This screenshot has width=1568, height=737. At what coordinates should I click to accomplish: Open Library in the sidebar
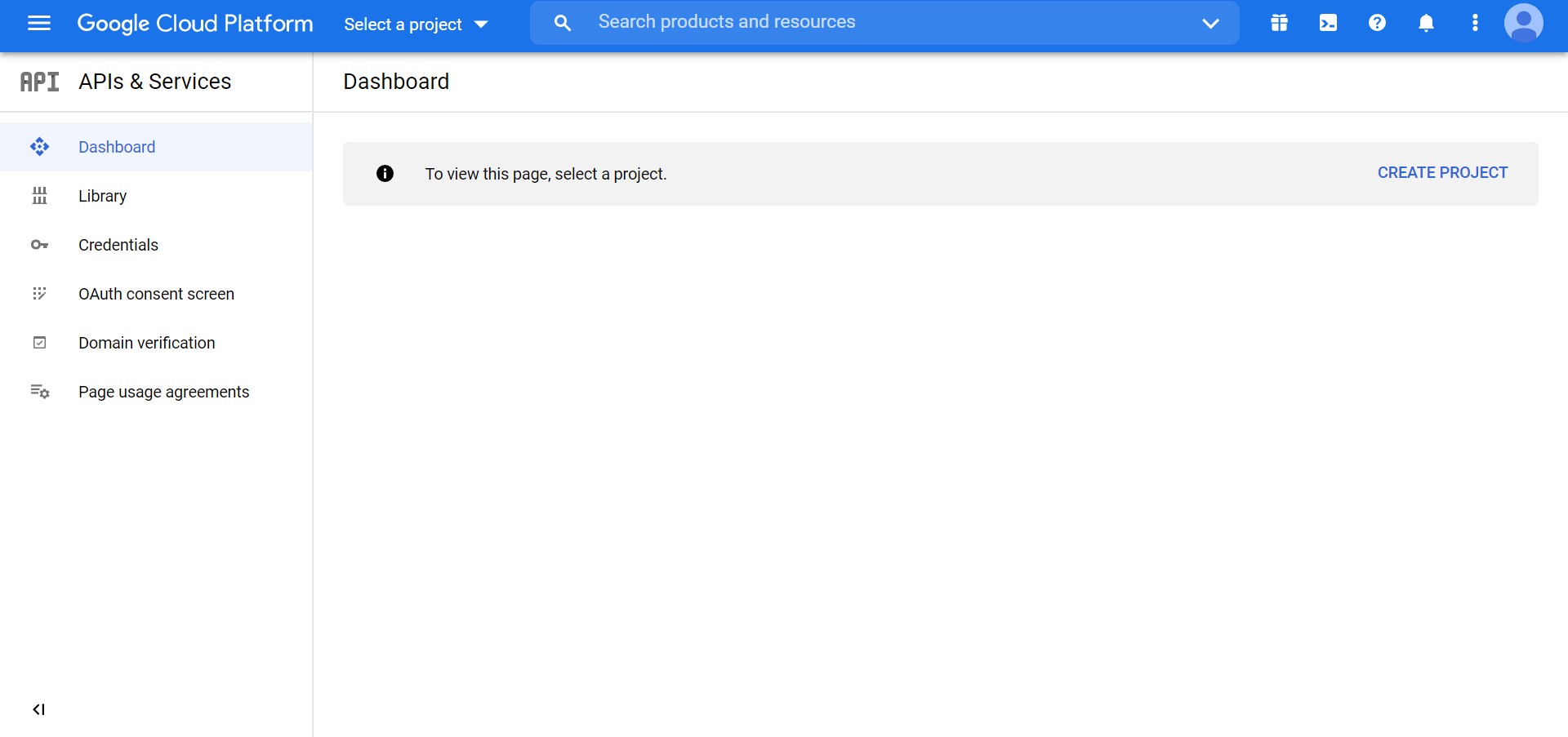(156, 196)
